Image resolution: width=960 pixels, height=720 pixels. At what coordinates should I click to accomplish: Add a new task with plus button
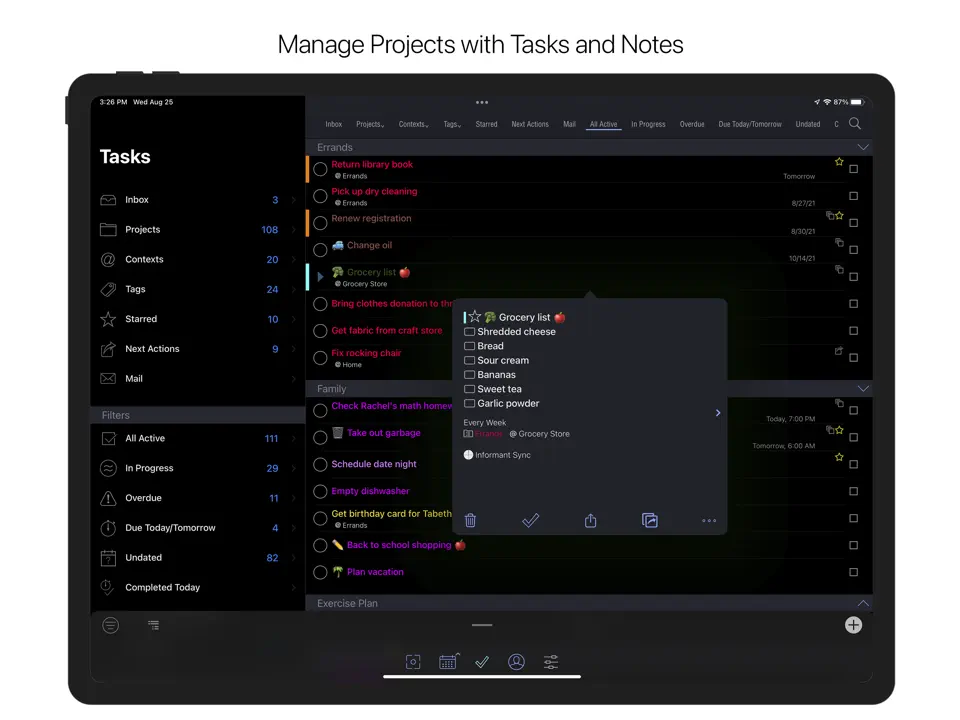pos(853,625)
